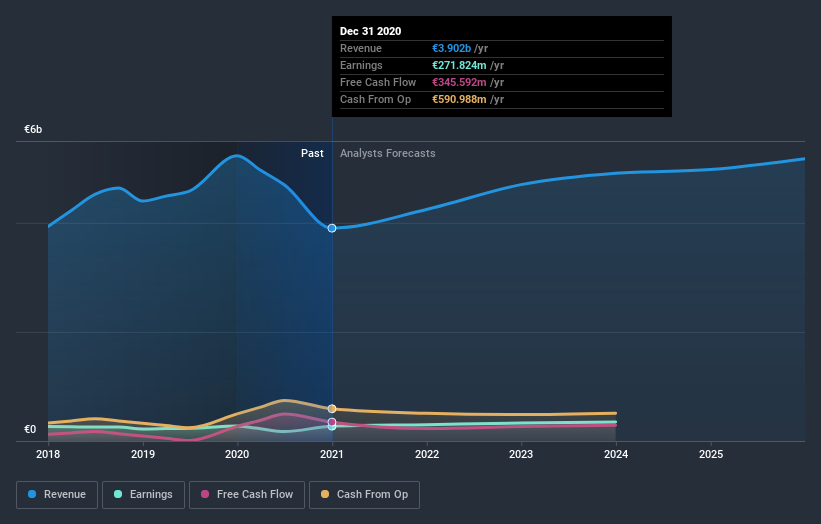Toggle the Cash From Op legend series

click(364, 495)
